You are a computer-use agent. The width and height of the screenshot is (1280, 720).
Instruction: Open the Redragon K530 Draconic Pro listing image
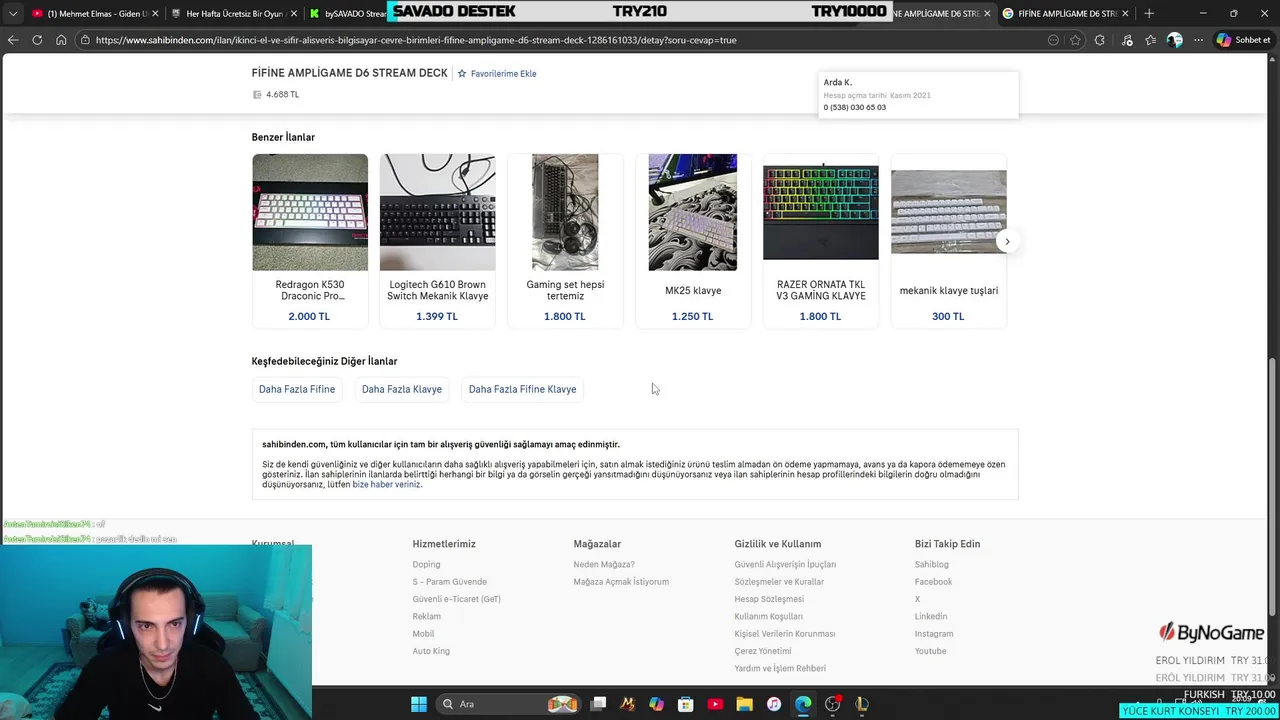[310, 212]
